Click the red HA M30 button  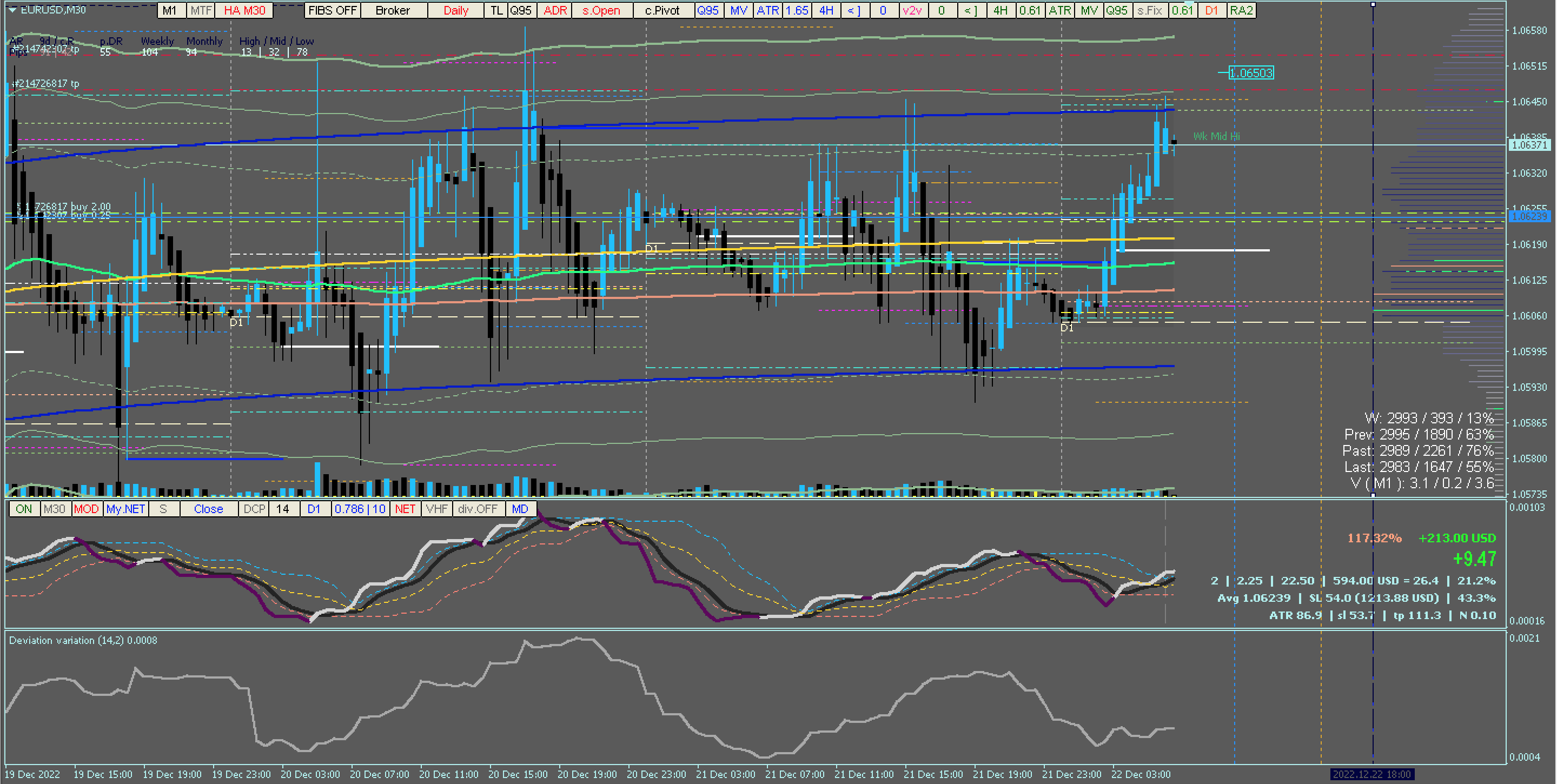pyautogui.click(x=244, y=10)
